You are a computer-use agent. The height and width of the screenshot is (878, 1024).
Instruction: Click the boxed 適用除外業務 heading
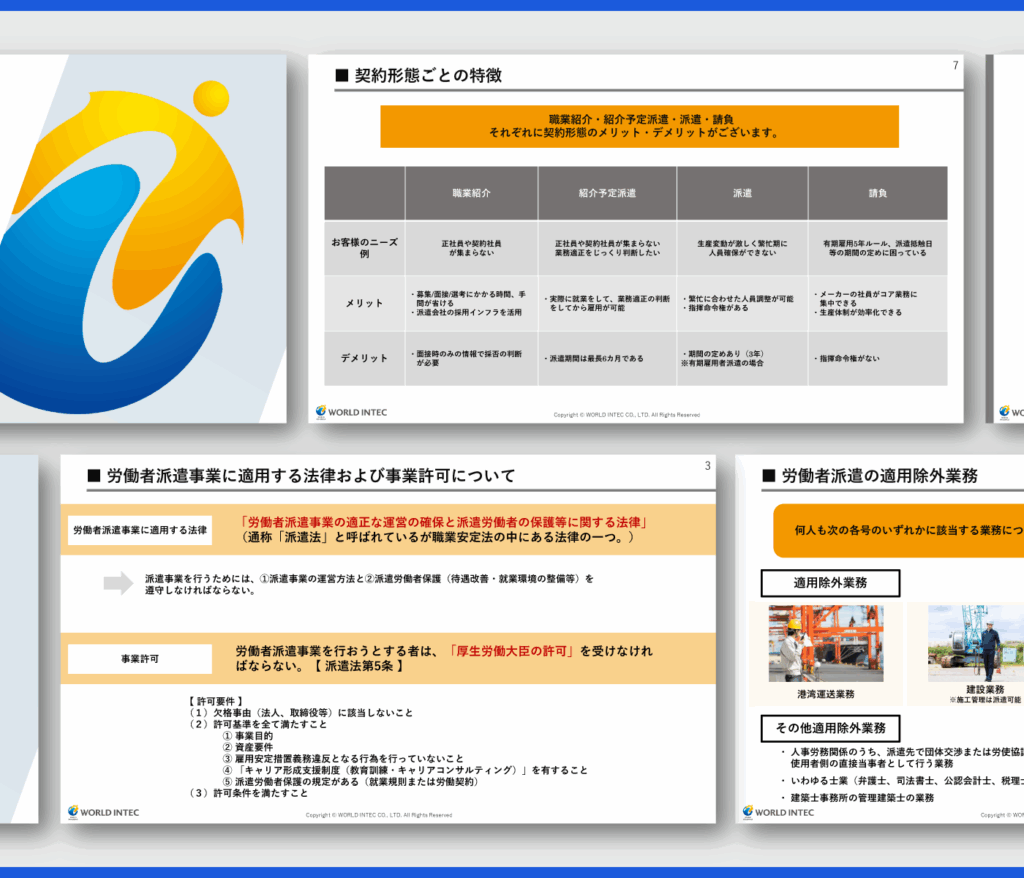tap(830, 583)
